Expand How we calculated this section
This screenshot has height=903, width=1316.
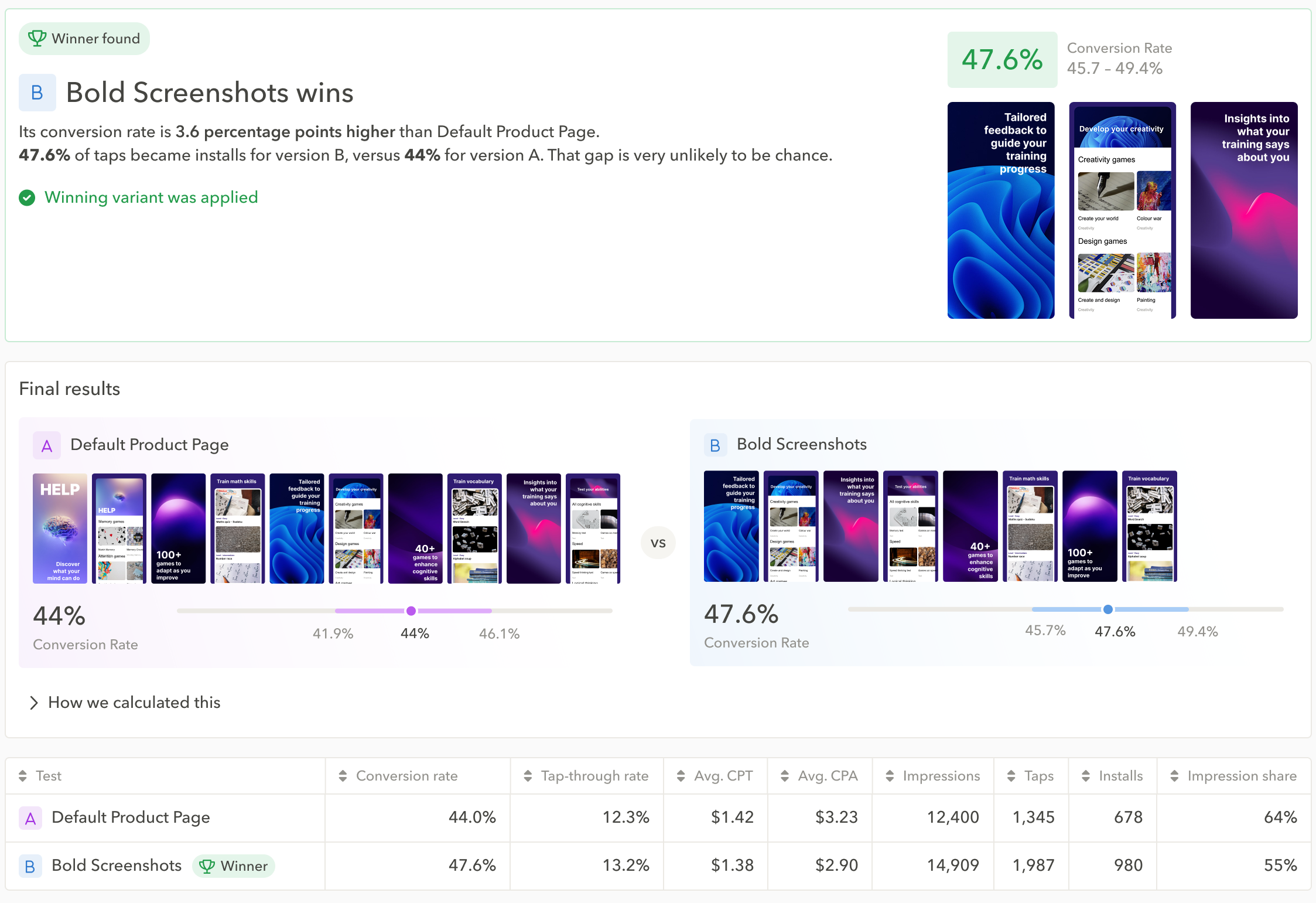[x=125, y=703]
